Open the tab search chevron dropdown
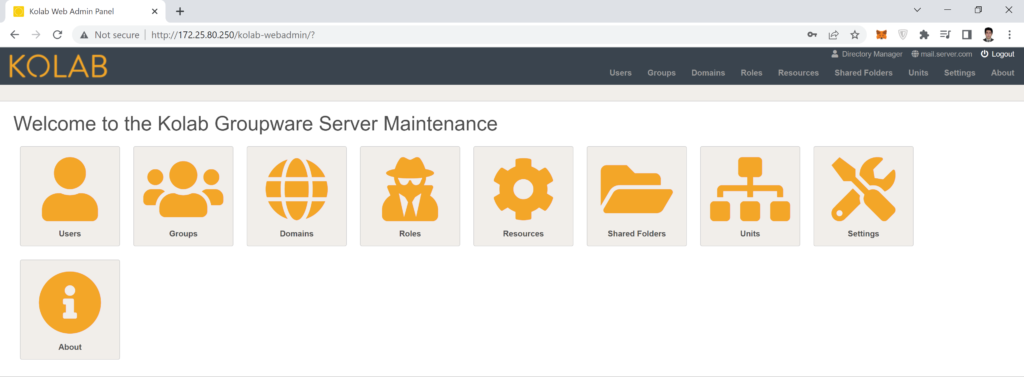1024x377 pixels. click(917, 10)
